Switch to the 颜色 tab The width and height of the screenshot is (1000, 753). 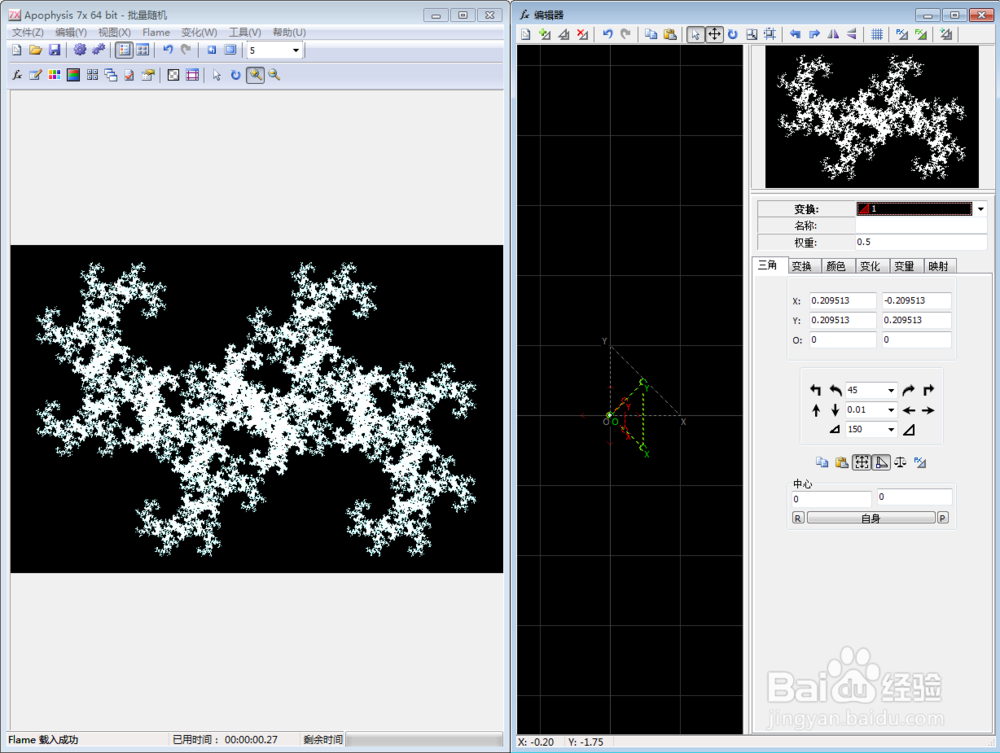[x=835, y=265]
